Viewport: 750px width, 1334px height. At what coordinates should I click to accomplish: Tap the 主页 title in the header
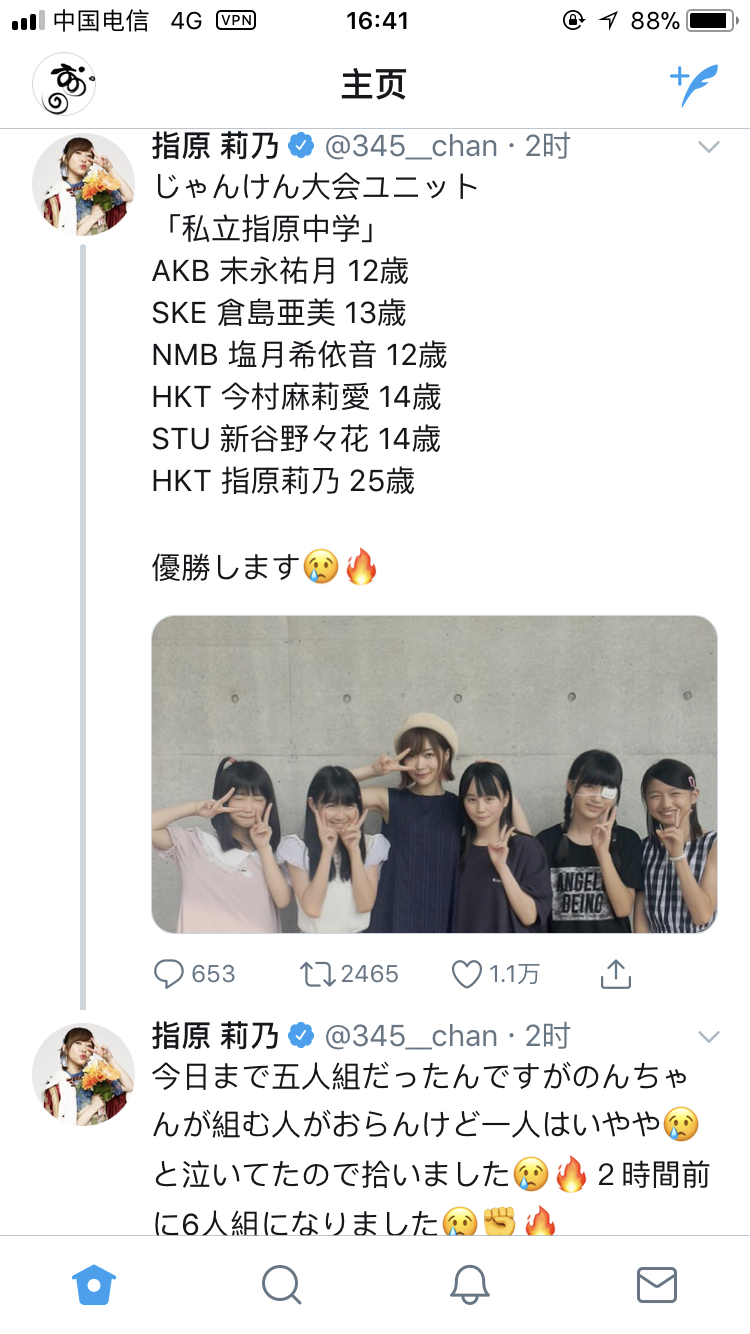(374, 86)
